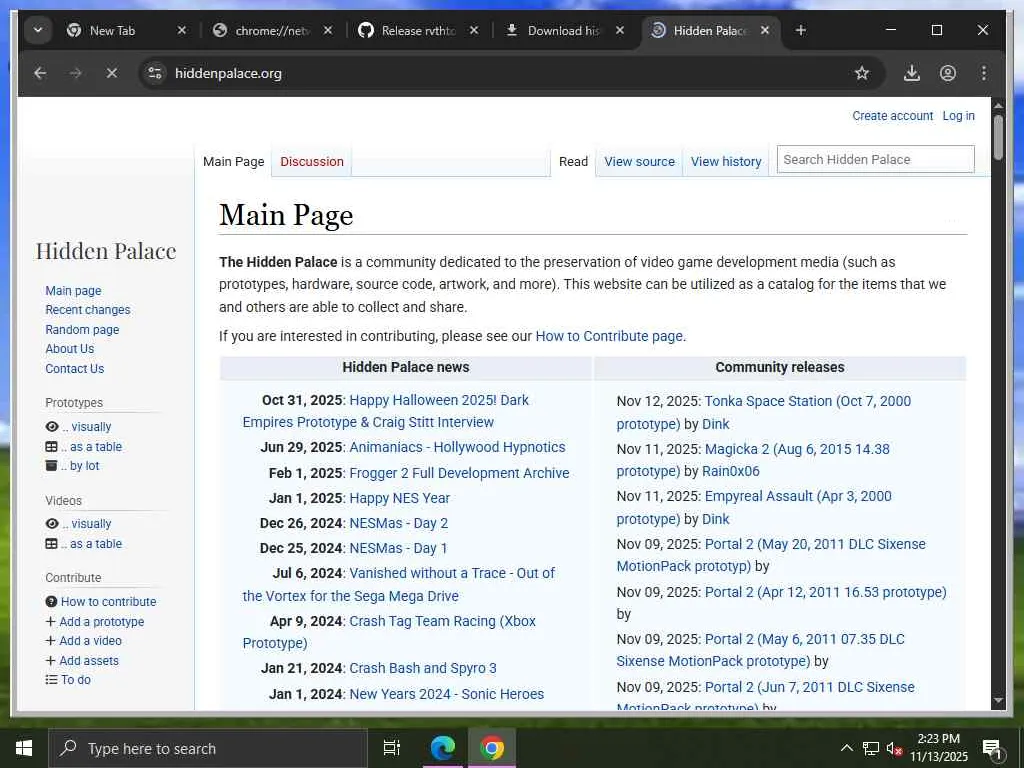Open user Rain0x06 link
Image resolution: width=1024 pixels, height=768 pixels.
coord(731,471)
